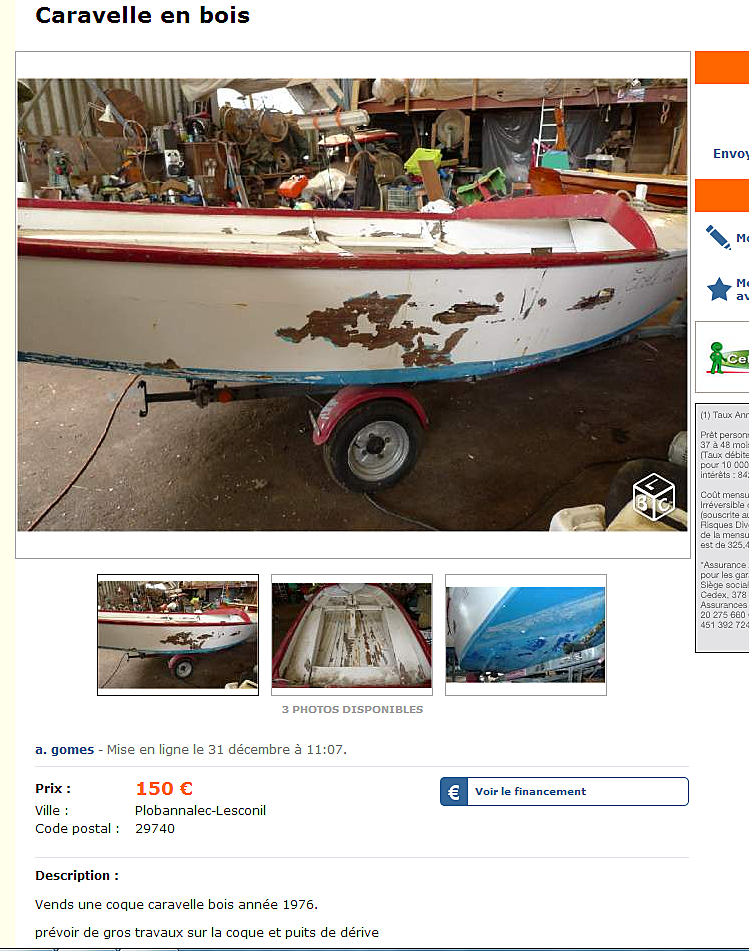This screenshot has width=749, height=951.
Task: Click the LBC cube watermark on photo
Action: click(x=653, y=496)
